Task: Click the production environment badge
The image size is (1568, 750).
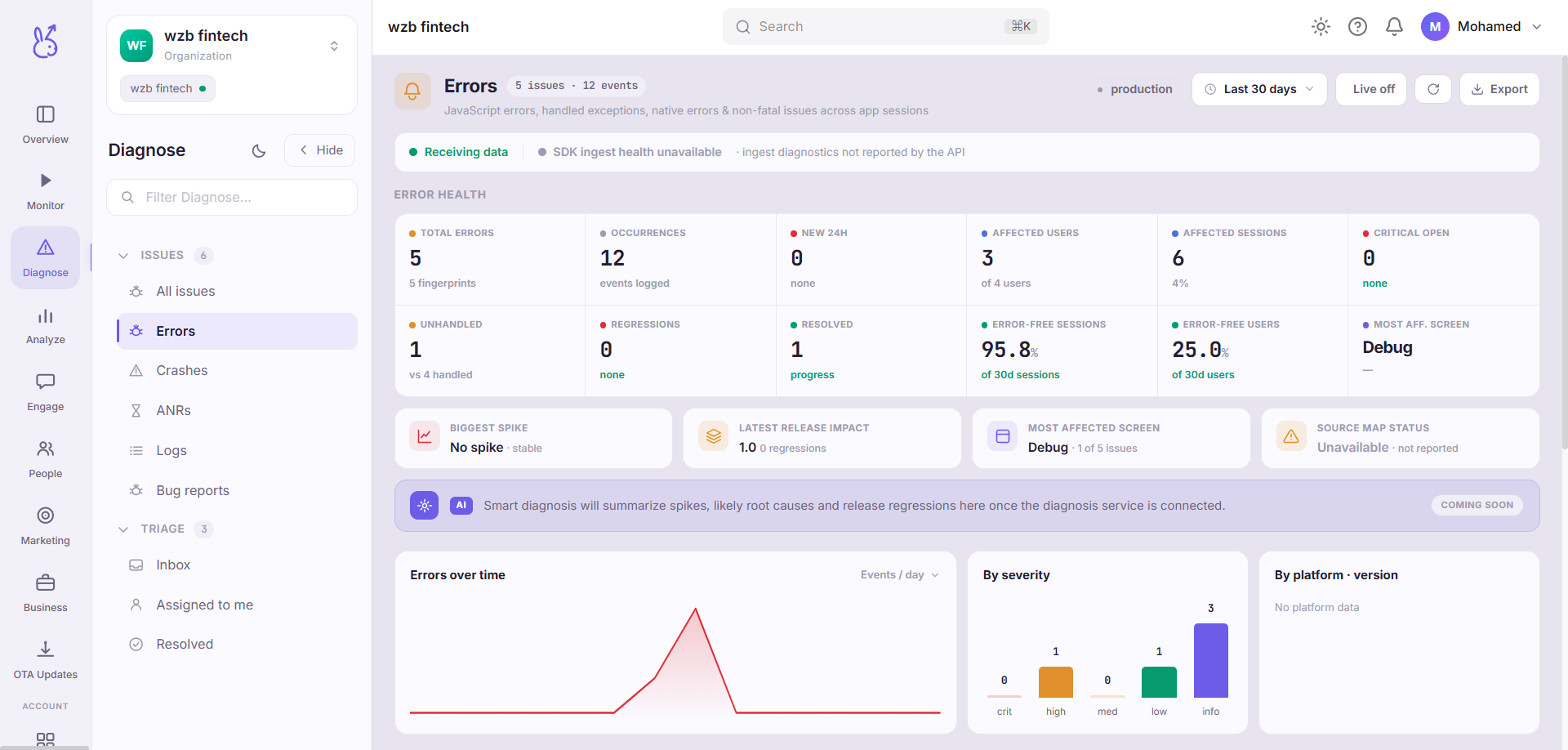Action: coord(1134,89)
